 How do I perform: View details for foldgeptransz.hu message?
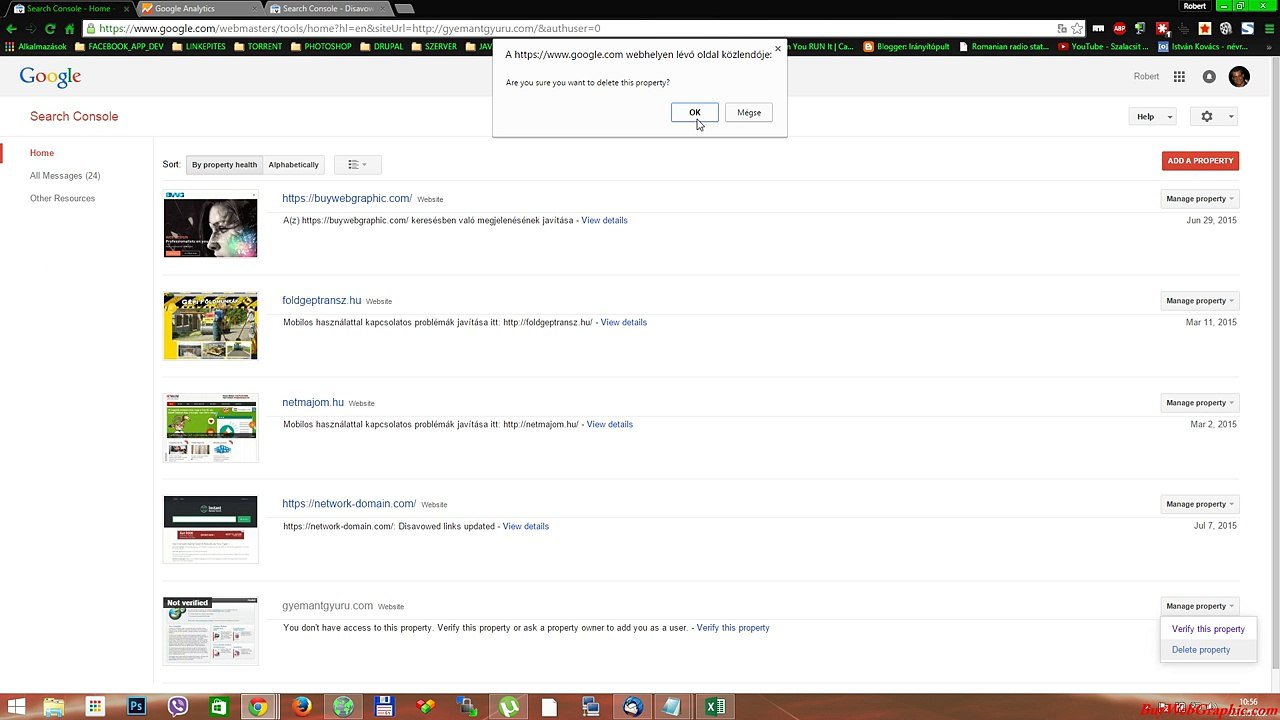point(623,322)
